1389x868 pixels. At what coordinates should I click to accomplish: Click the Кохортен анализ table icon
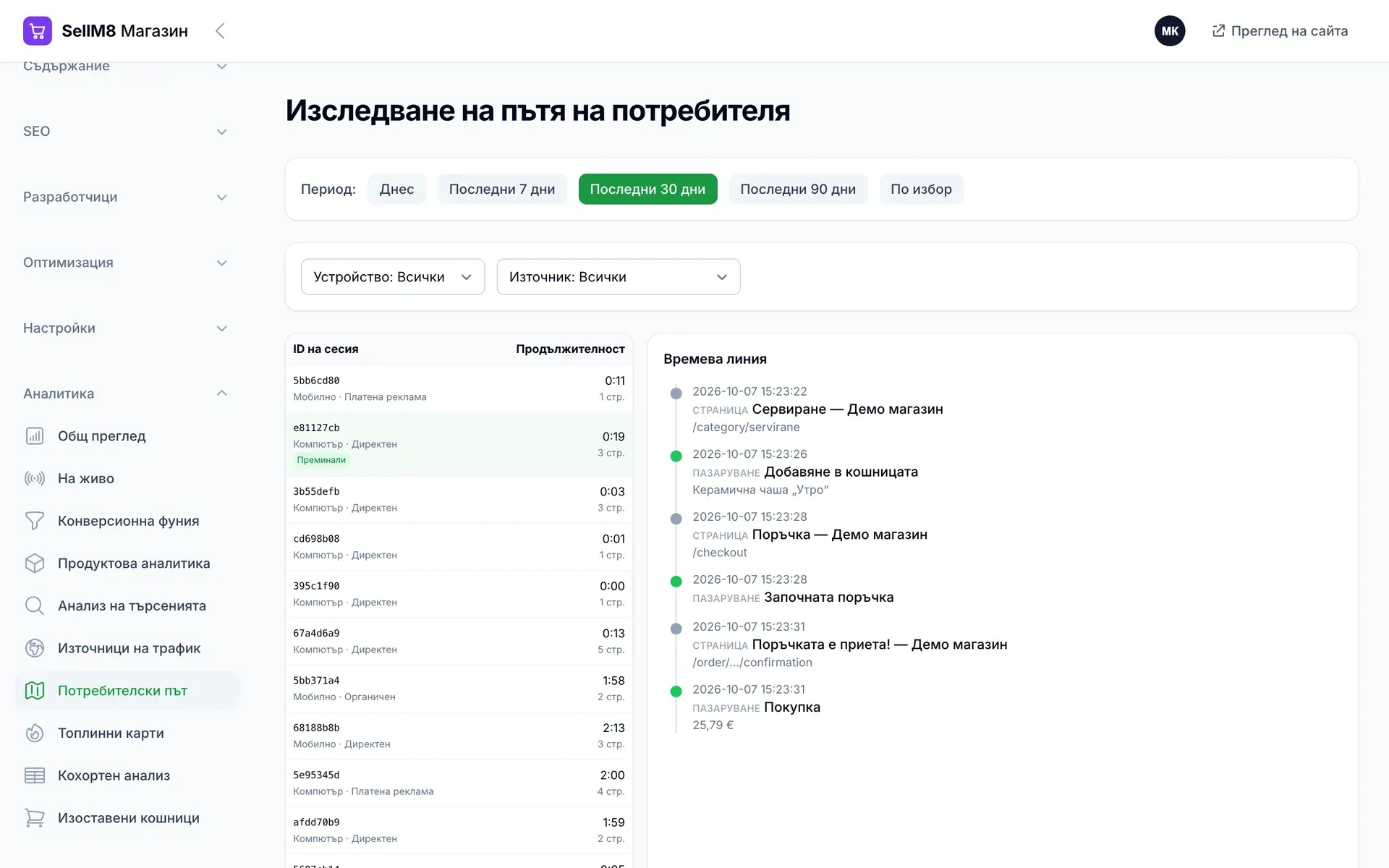click(x=35, y=775)
